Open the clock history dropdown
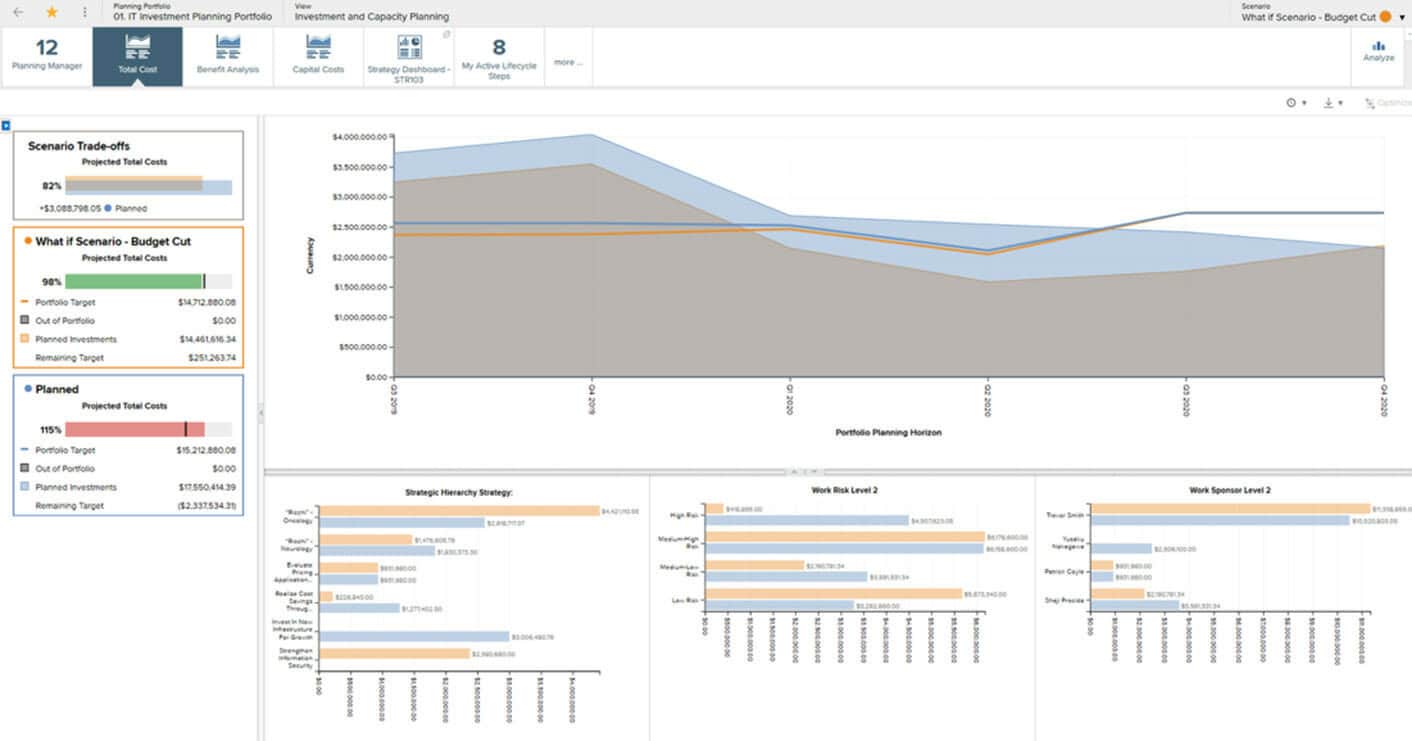The height and width of the screenshot is (741, 1412). click(1295, 103)
